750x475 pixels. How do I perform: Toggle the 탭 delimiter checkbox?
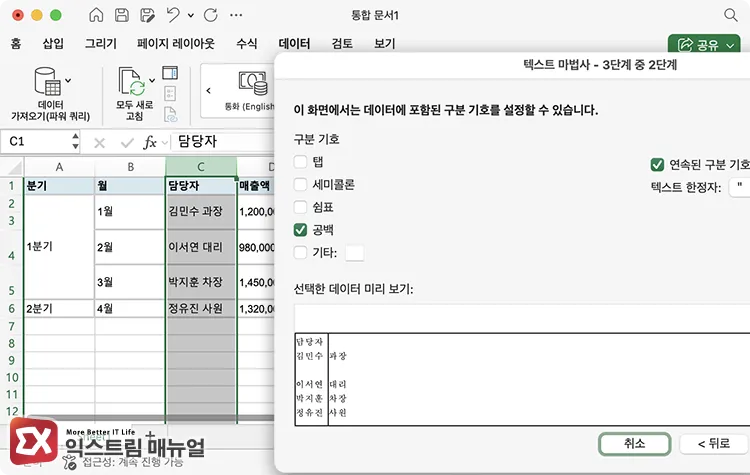[300, 162]
